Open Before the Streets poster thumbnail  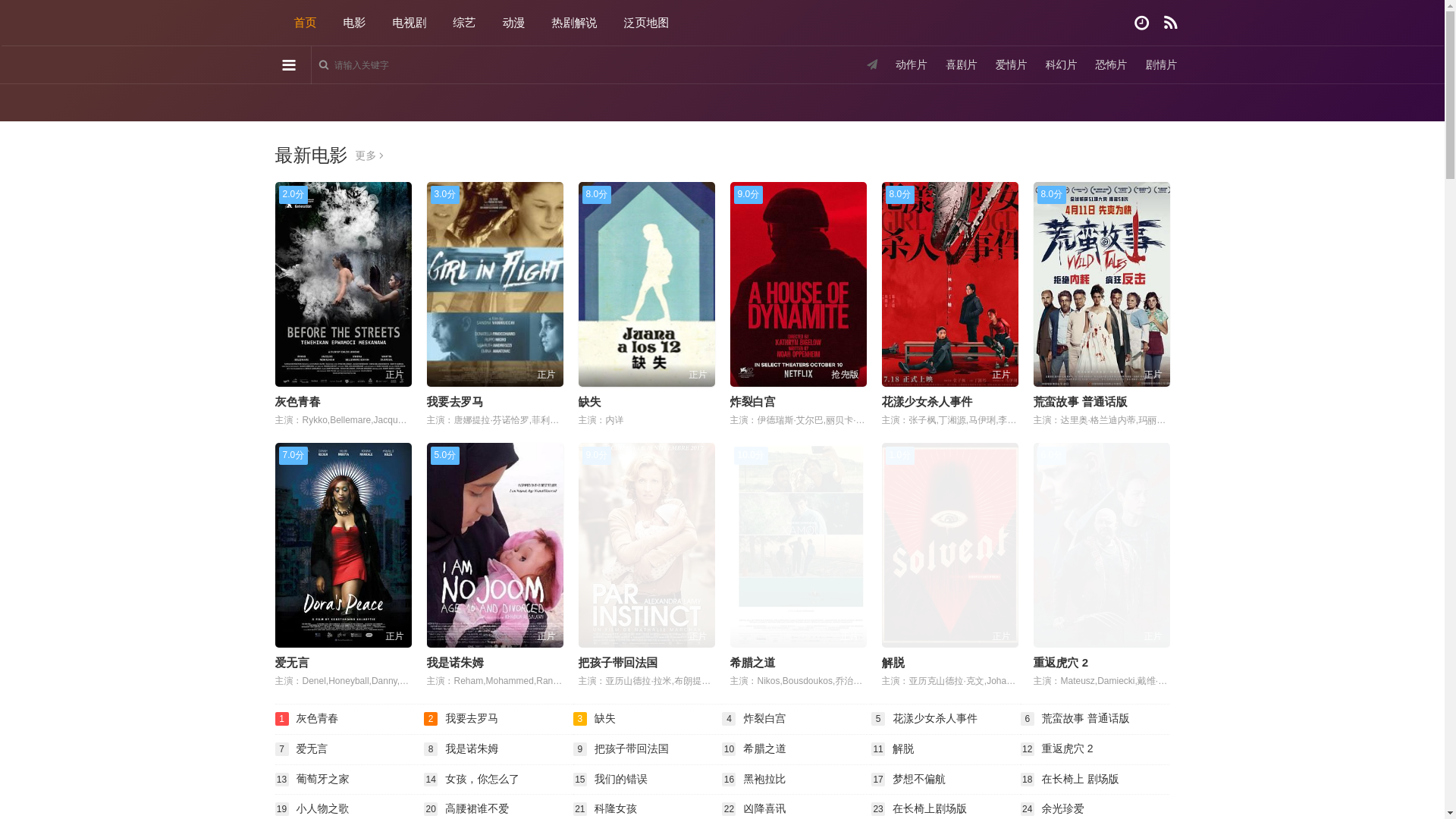(343, 284)
